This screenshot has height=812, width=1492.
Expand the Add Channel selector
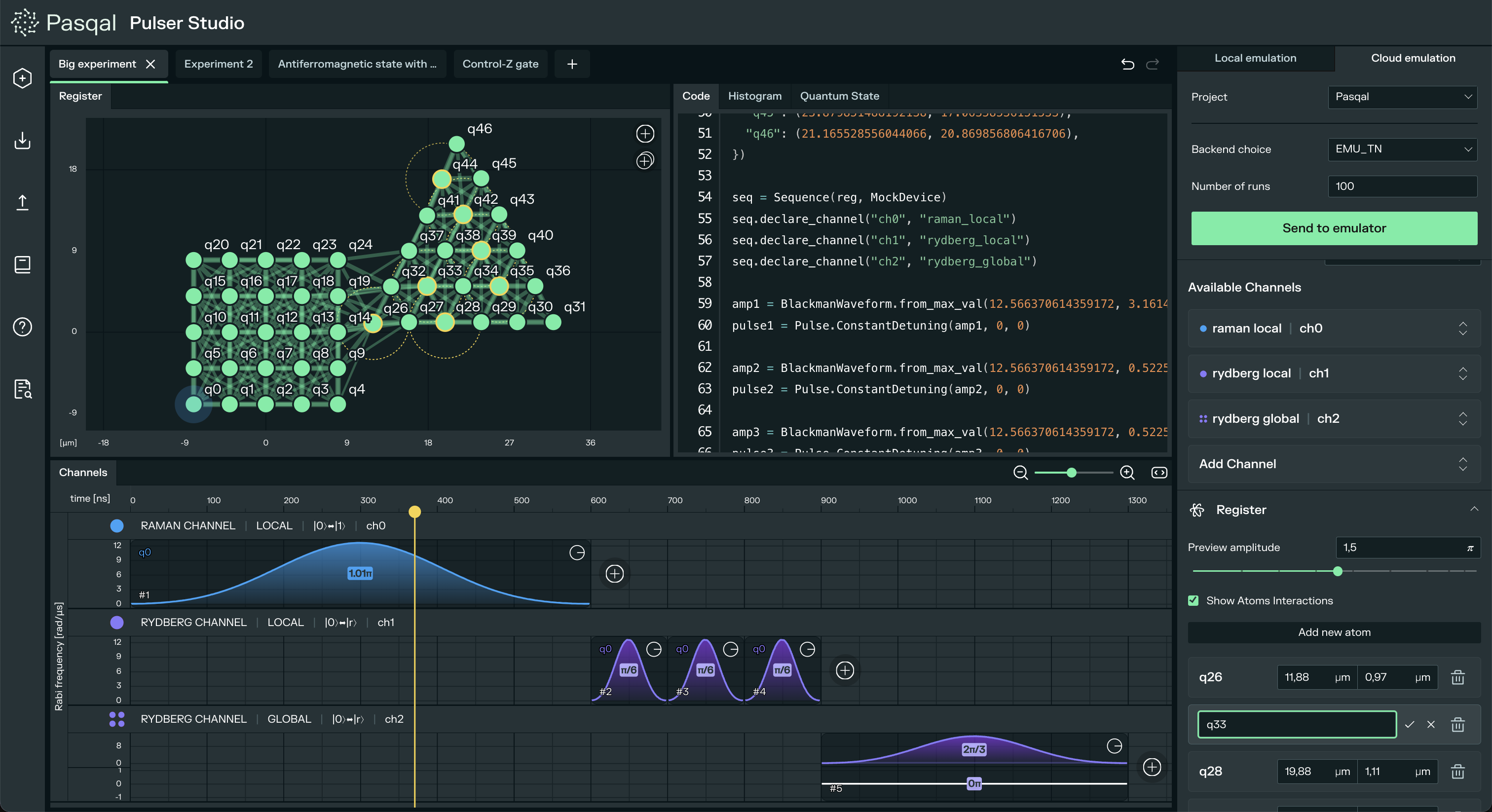click(x=1334, y=464)
